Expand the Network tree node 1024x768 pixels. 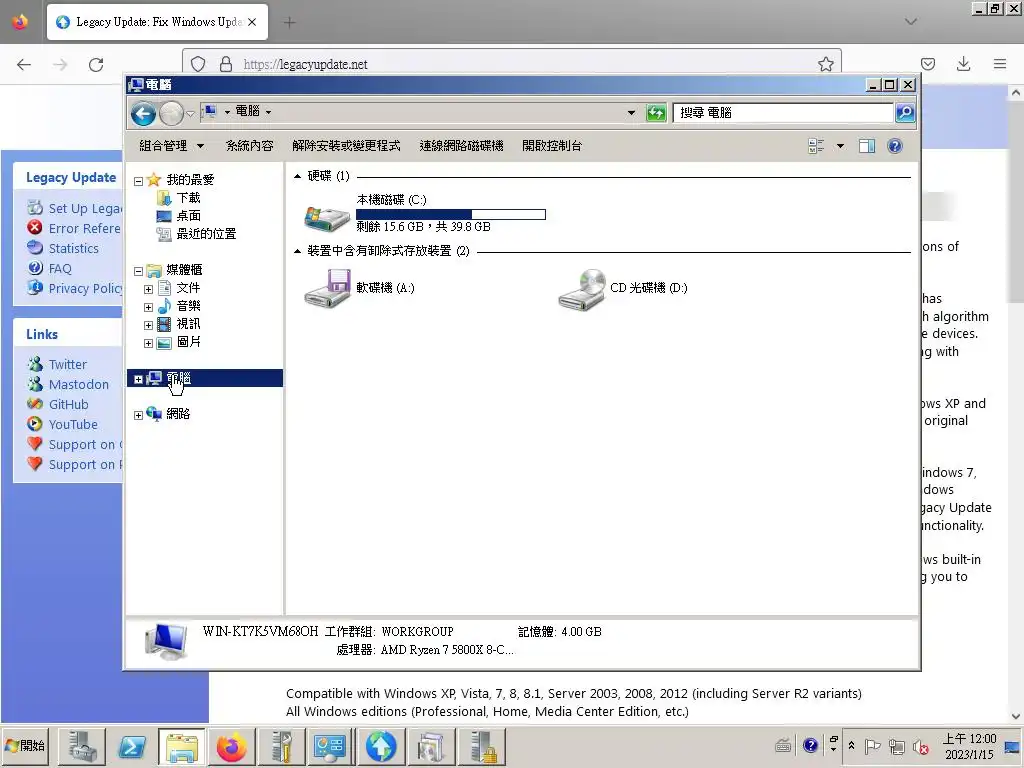point(138,415)
